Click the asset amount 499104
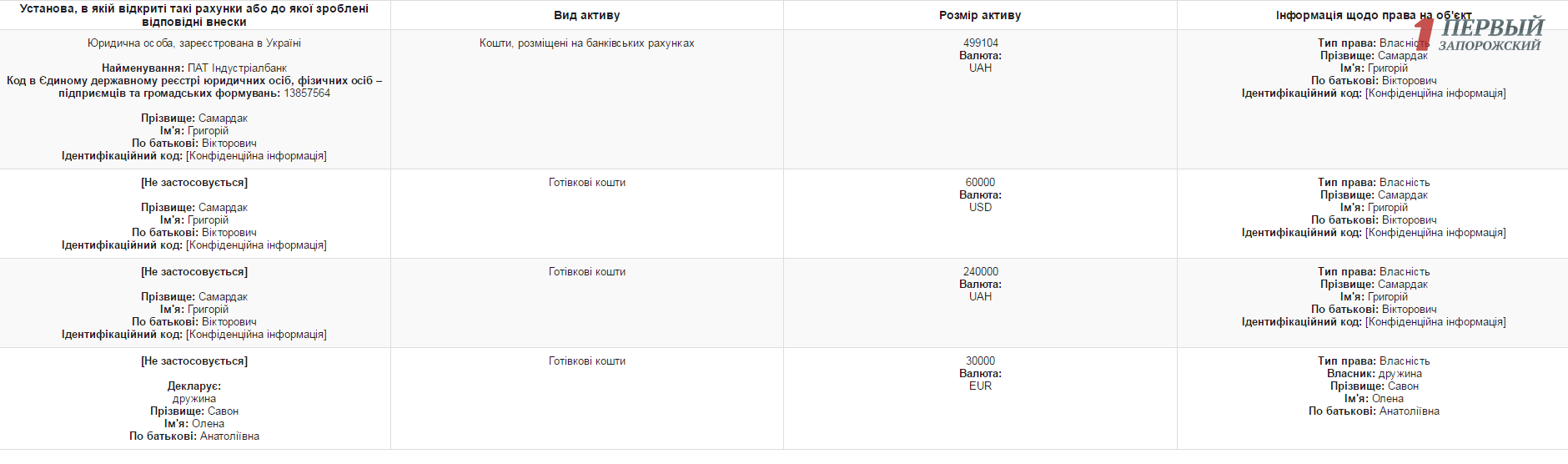The width and height of the screenshot is (1568, 464). click(x=980, y=43)
